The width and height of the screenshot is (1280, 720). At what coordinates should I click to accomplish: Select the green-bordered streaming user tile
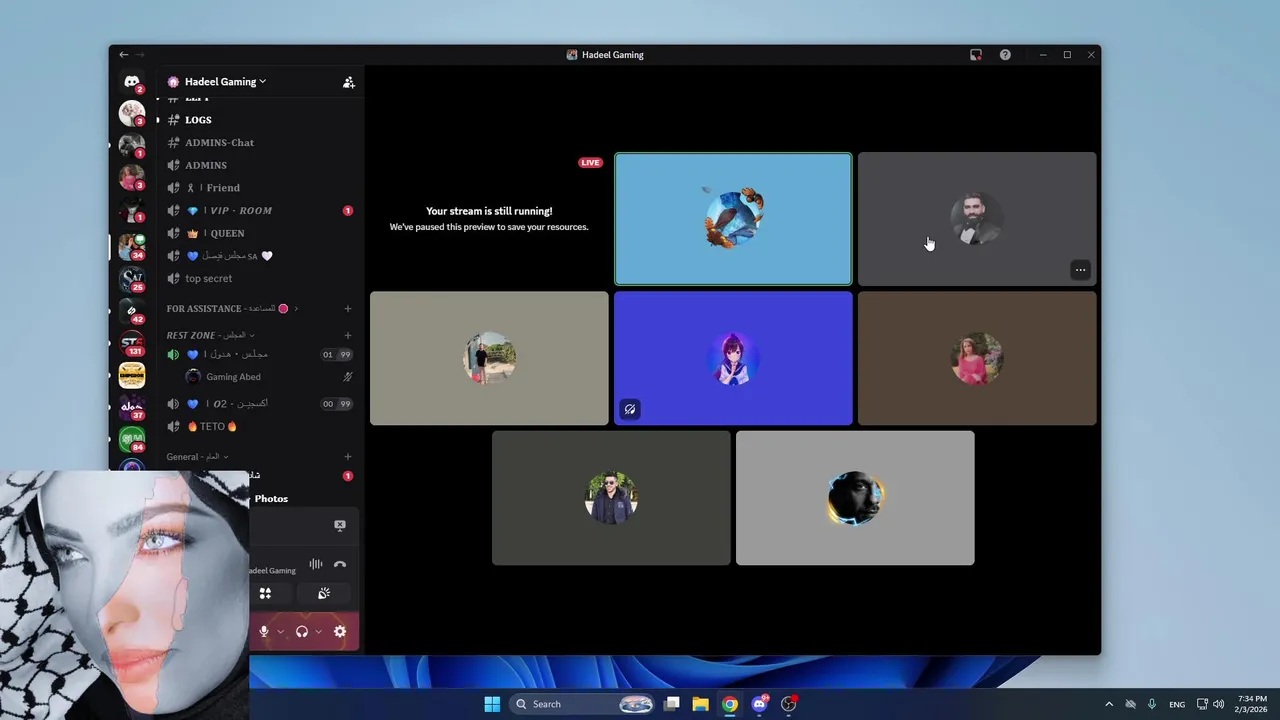pyautogui.click(x=733, y=219)
